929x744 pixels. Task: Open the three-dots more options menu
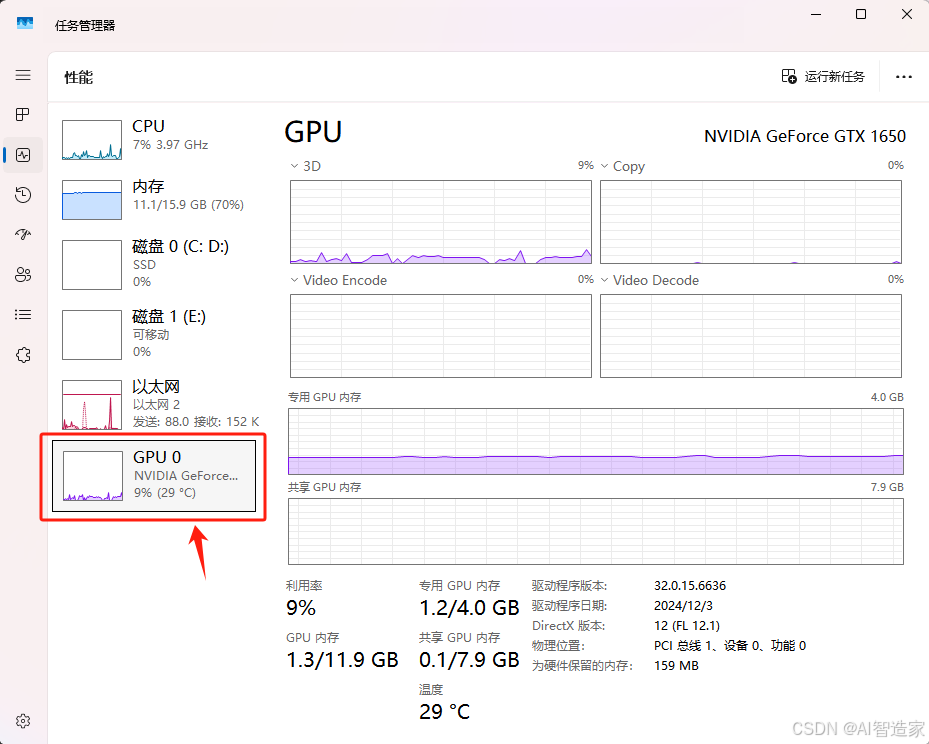[x=904, y=76]
